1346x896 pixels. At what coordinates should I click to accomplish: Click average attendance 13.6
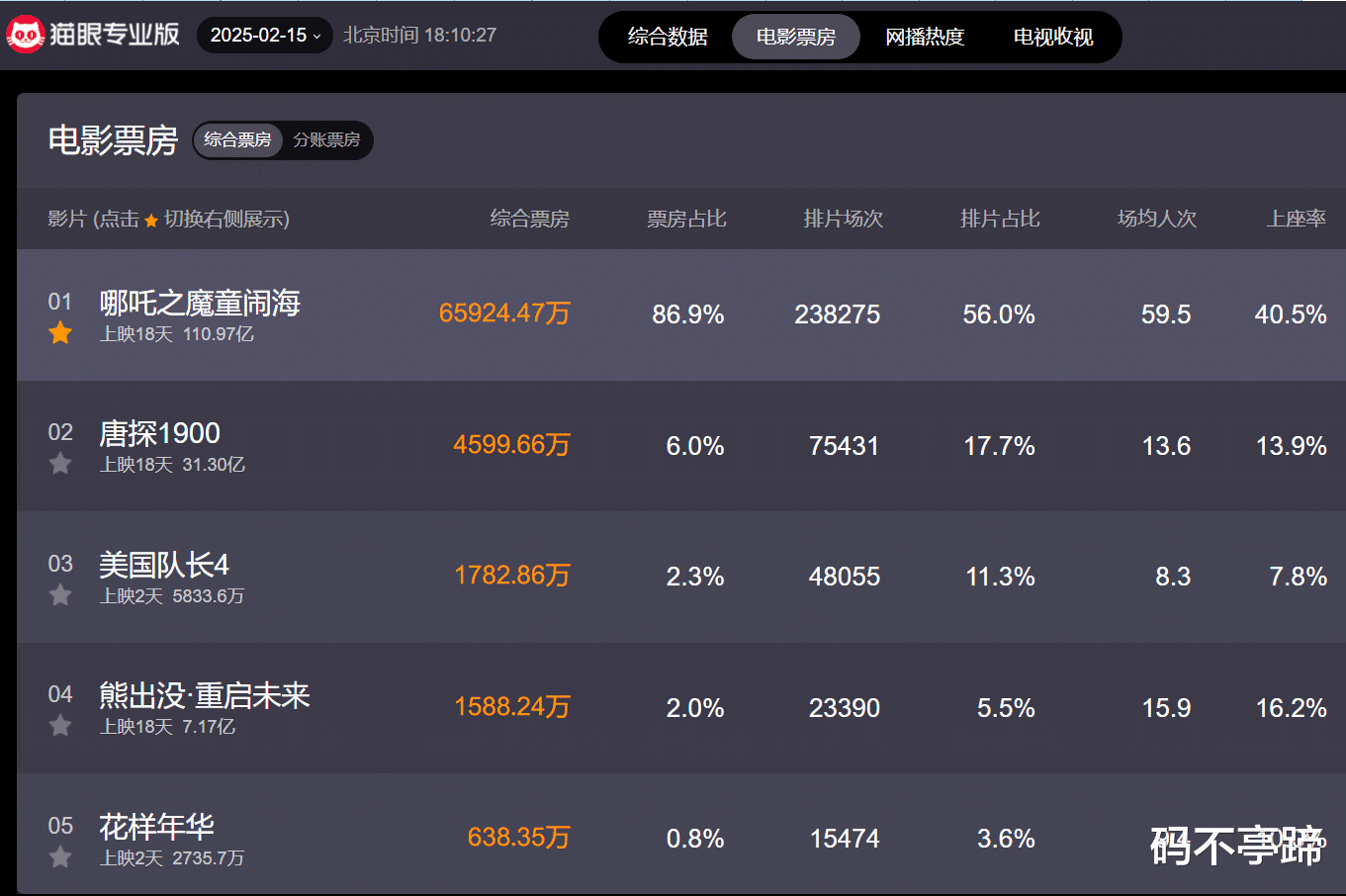pyautogui.click(x=1166, y=446)
